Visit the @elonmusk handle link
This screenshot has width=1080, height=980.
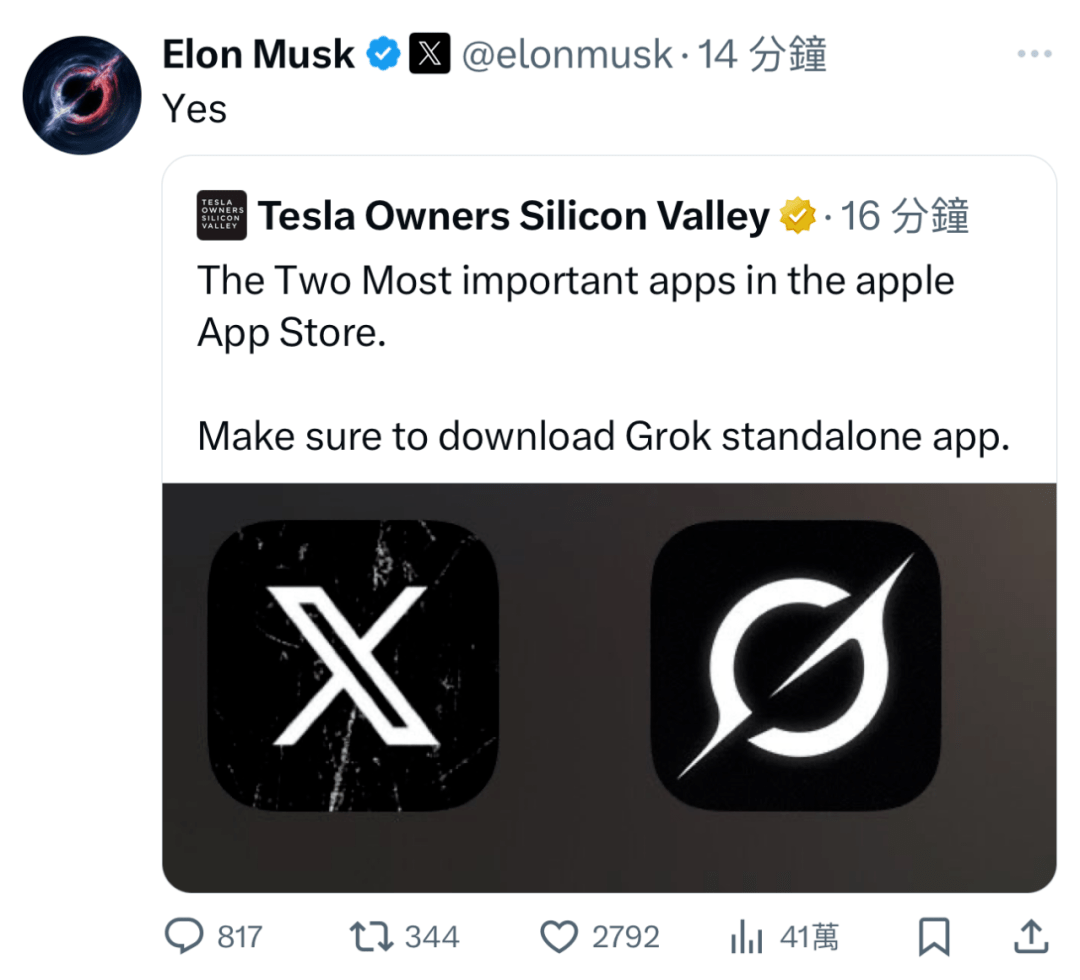tap(566, 54)
